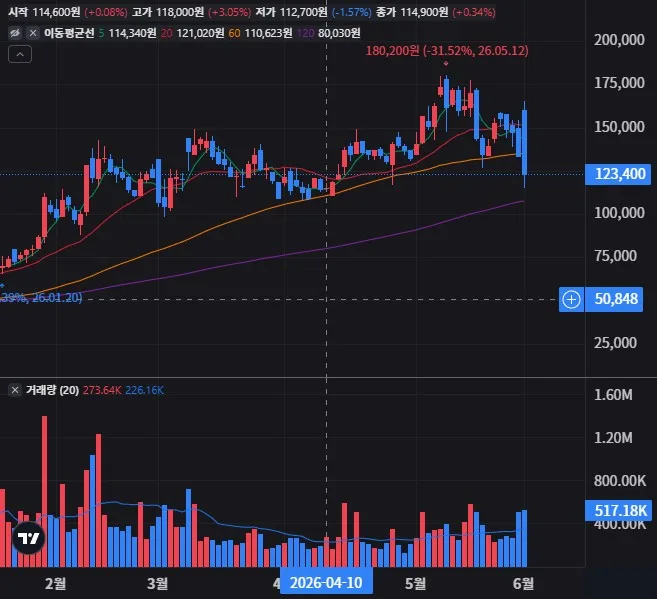
Task: Click the 5월 time axis label
Action: pos(415,583)
